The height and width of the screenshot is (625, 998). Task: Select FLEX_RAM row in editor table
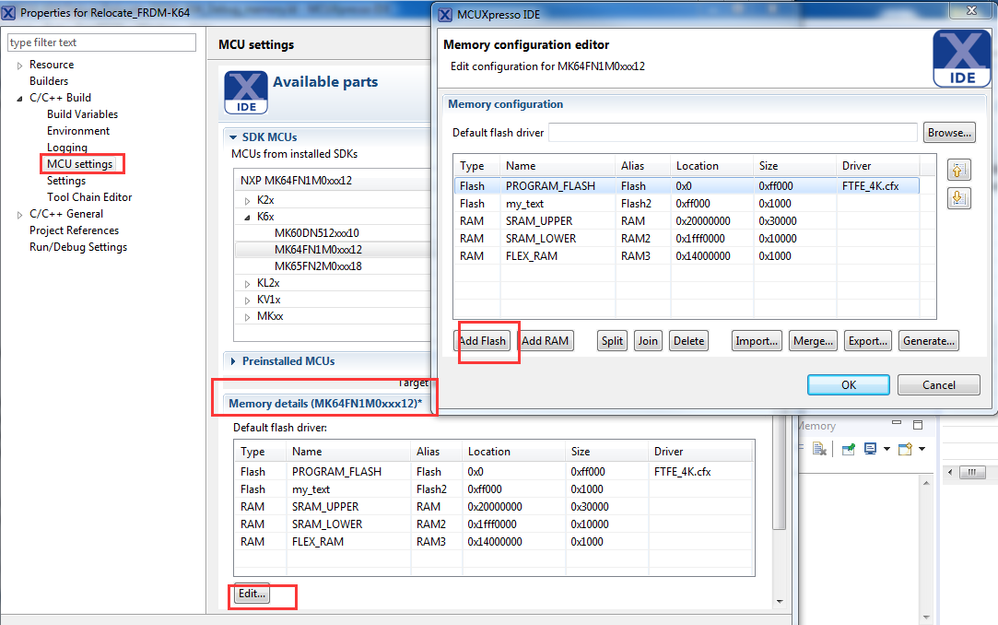tap(686, 256)
